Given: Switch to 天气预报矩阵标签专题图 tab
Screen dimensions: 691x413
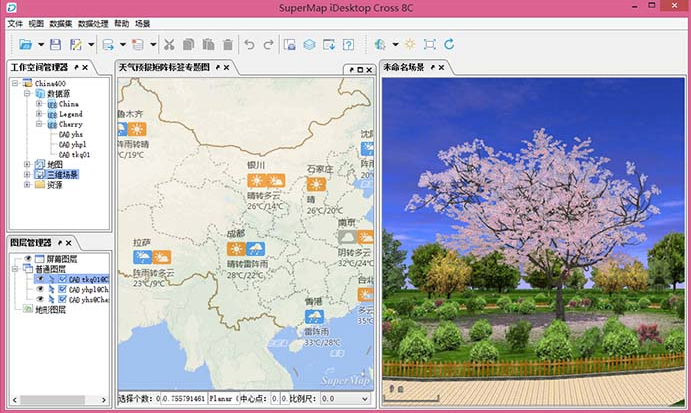Looking at the screenshot, I should click(x=164, y=67).
